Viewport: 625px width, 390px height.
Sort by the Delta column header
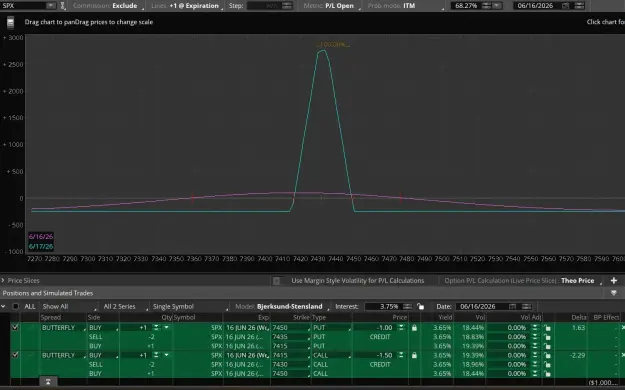point(579,317)
